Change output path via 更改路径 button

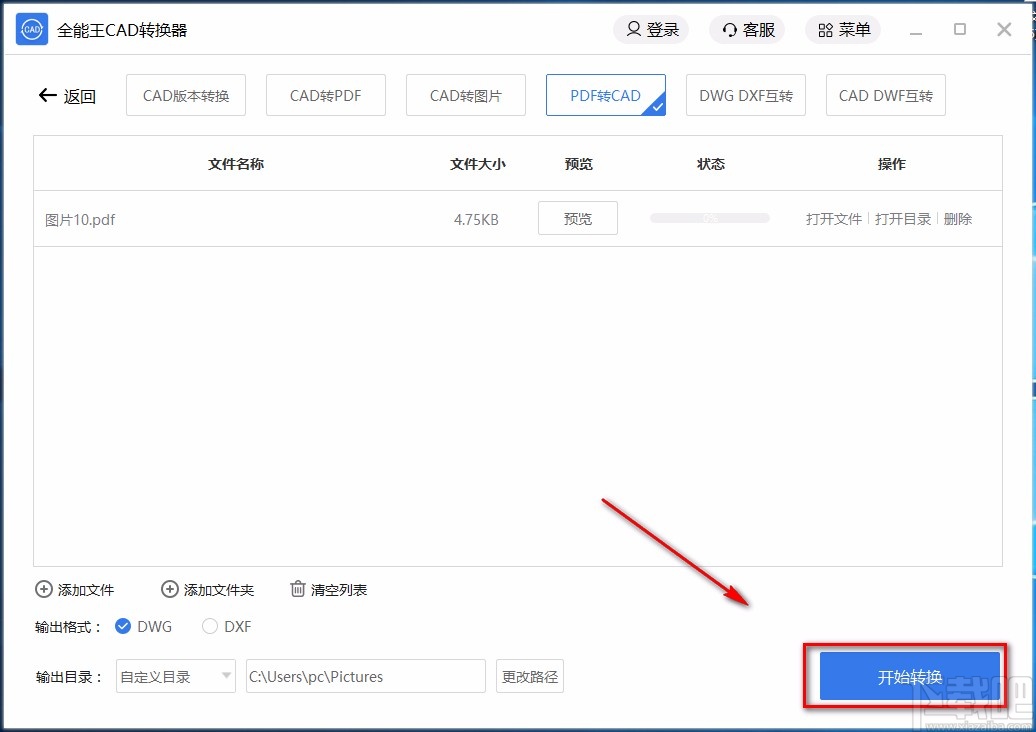pyautogui.click(x=529, y=676)
